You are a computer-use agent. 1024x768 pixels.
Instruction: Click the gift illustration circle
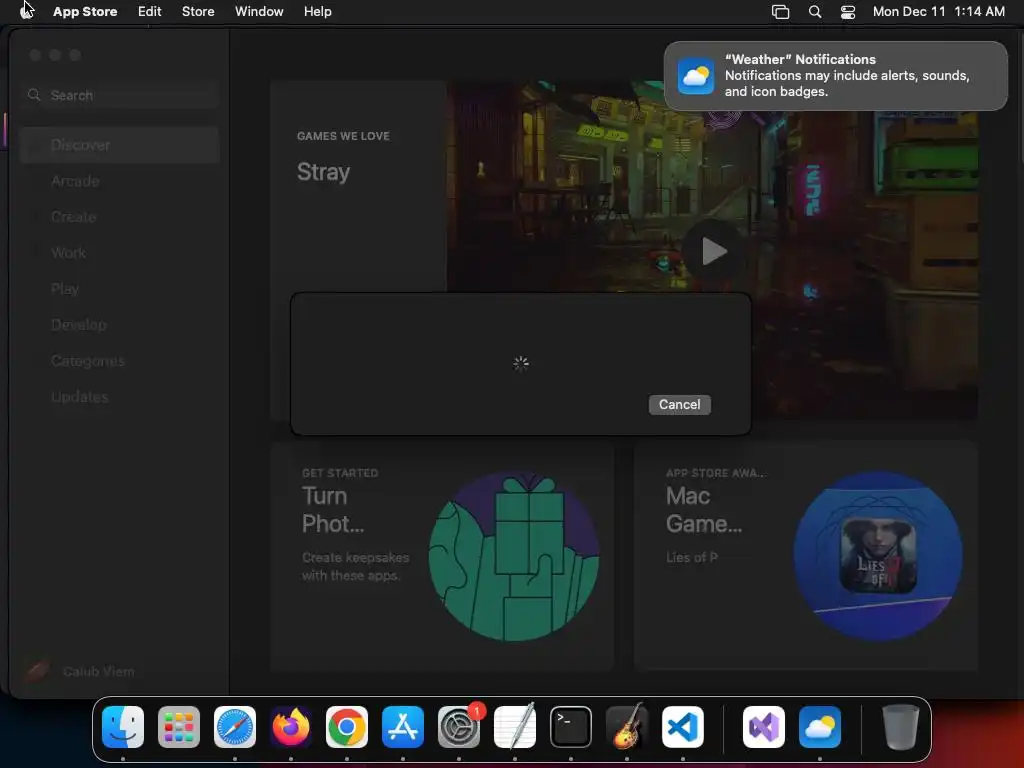[513, 556]
